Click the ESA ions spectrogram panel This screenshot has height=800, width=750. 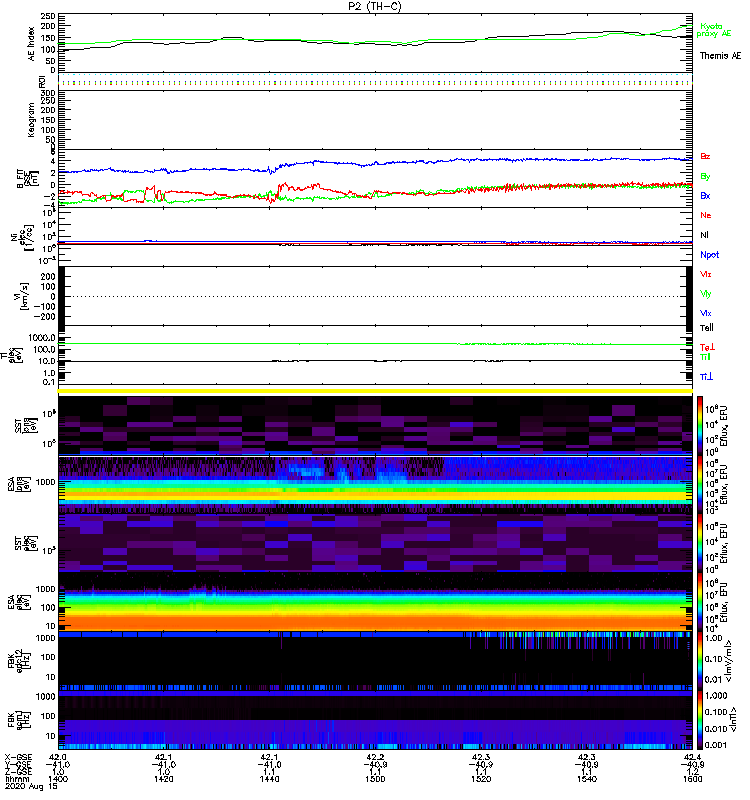(x=375, y=483)
